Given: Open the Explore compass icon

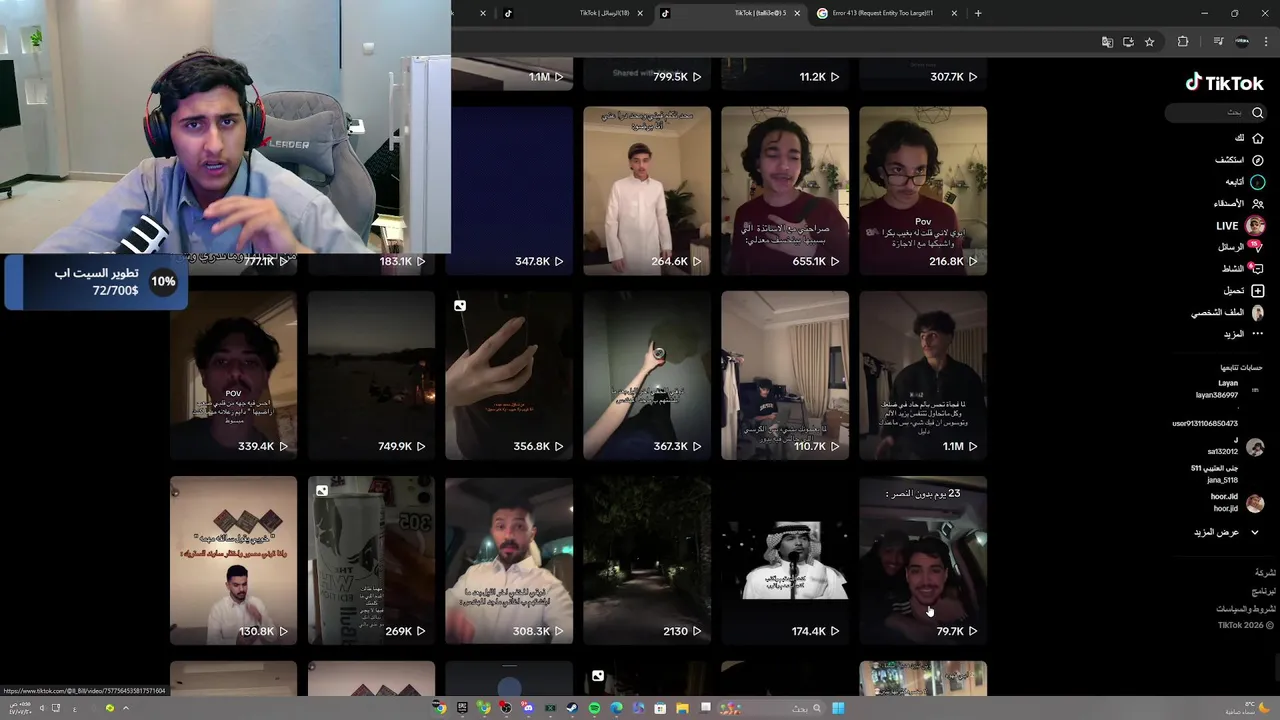Looking at the screenshot, I should pos(1258,160).
